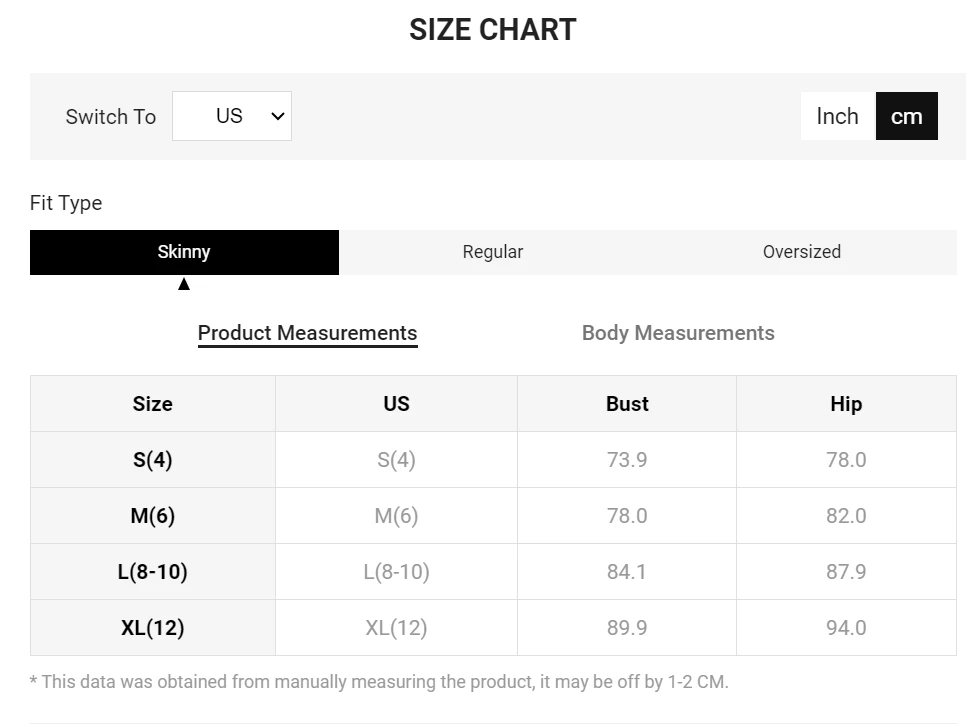Viewport: 972px width, 727px height.
Task: Click the US column header in table
Action: coord(396,404)
